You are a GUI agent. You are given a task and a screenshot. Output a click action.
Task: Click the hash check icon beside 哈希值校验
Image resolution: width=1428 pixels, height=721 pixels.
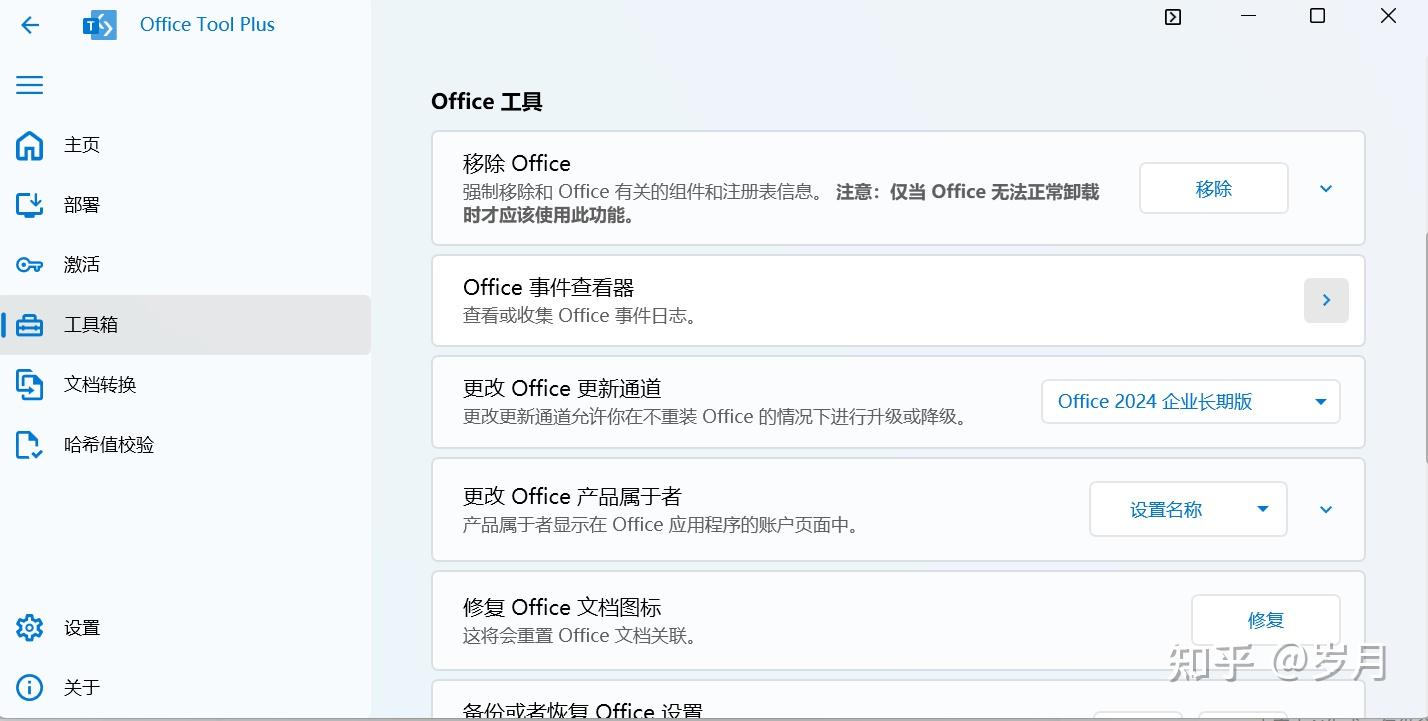[x=30, y=445]
